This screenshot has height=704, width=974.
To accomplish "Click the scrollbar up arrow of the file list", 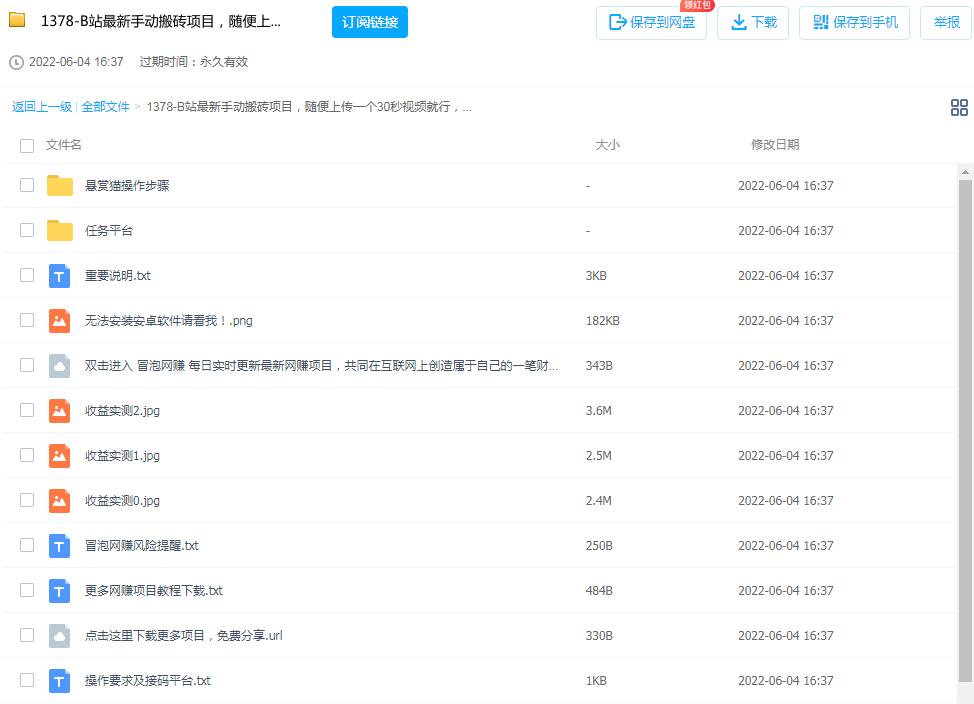I will click(965, 171).
